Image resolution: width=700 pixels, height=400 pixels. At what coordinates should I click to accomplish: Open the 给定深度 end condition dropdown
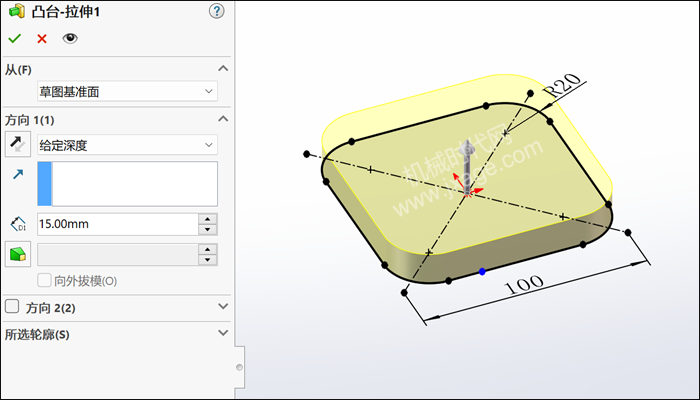pos(127,145)
